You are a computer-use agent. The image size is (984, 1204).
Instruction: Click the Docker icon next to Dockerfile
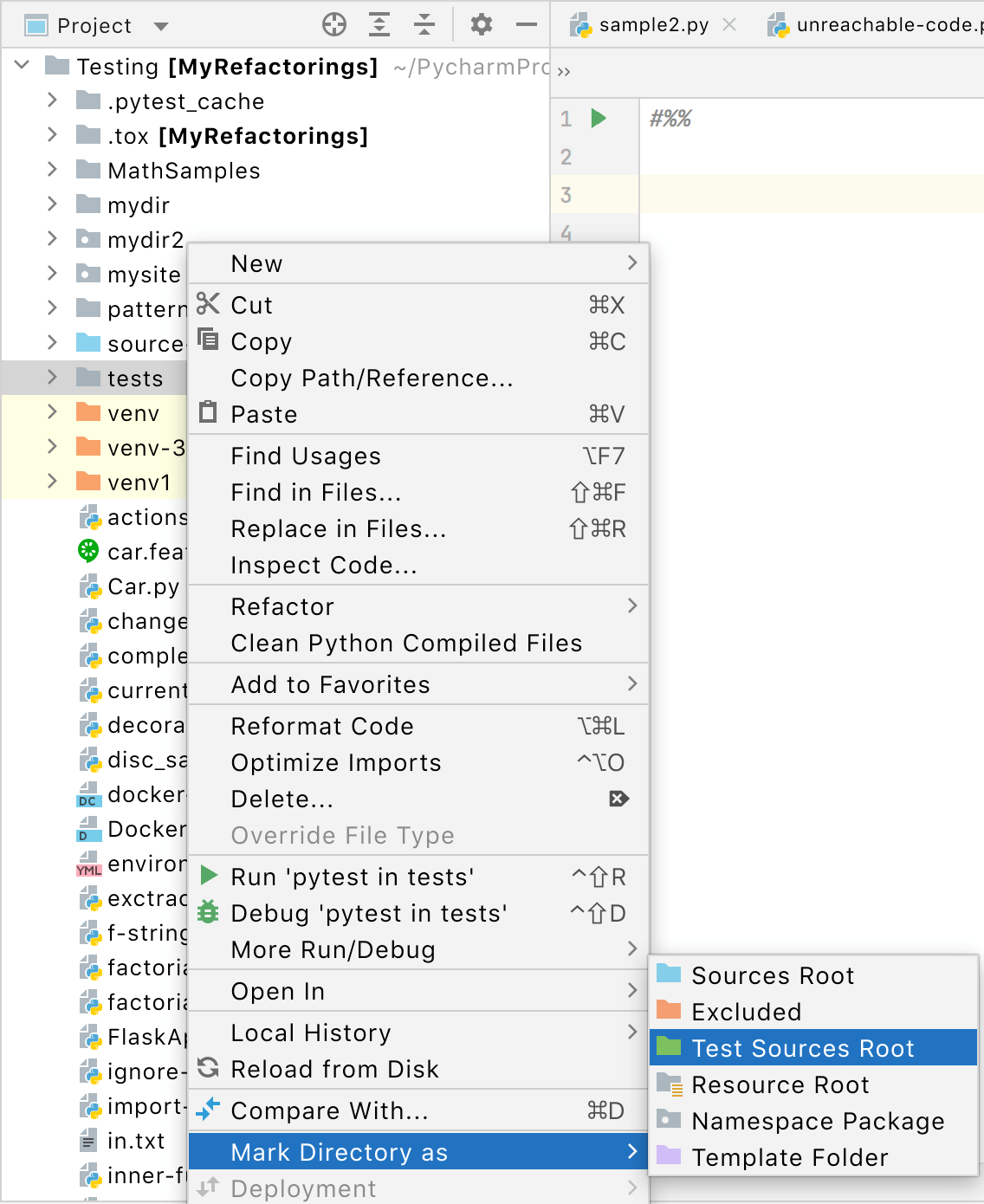tap(89, 829)
